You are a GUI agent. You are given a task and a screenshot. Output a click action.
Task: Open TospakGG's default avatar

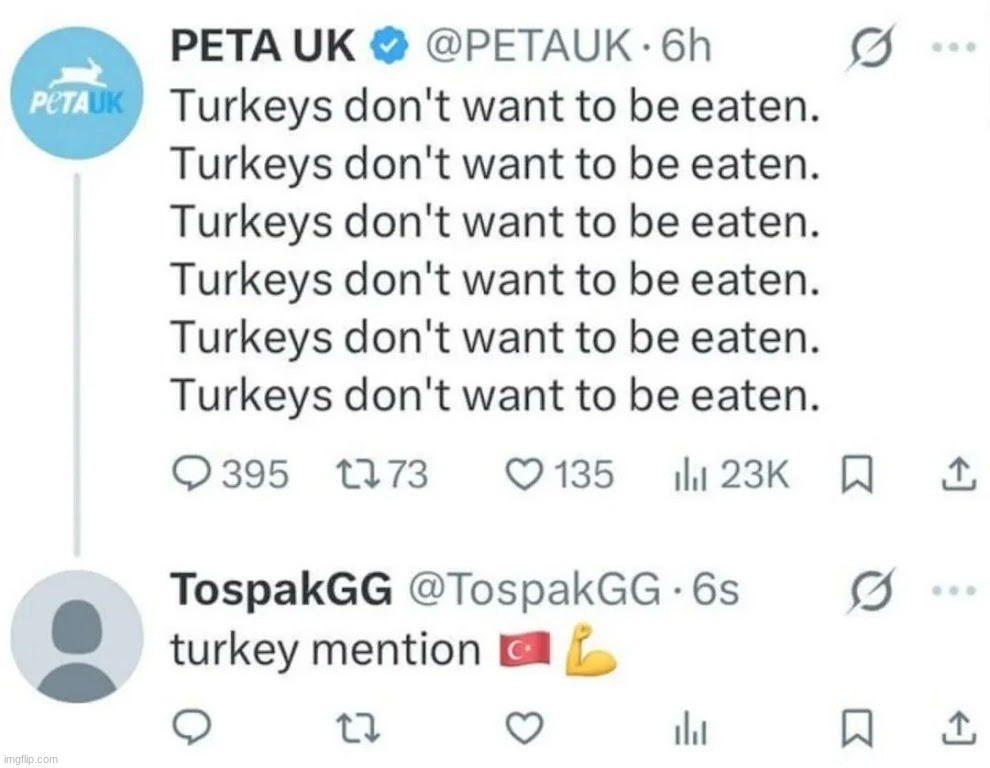coord(78,636)
